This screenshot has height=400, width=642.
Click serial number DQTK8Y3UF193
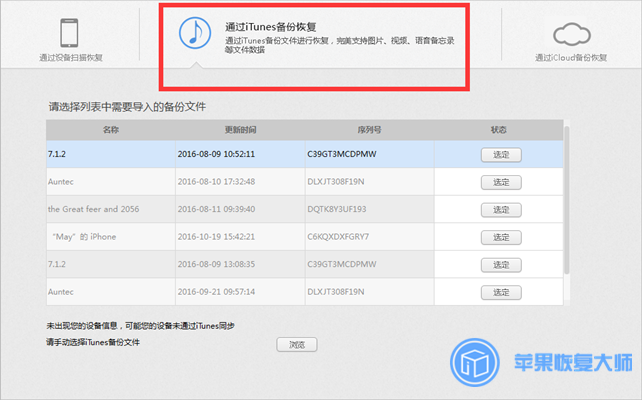pyautogui.click(x=337, y=209)
